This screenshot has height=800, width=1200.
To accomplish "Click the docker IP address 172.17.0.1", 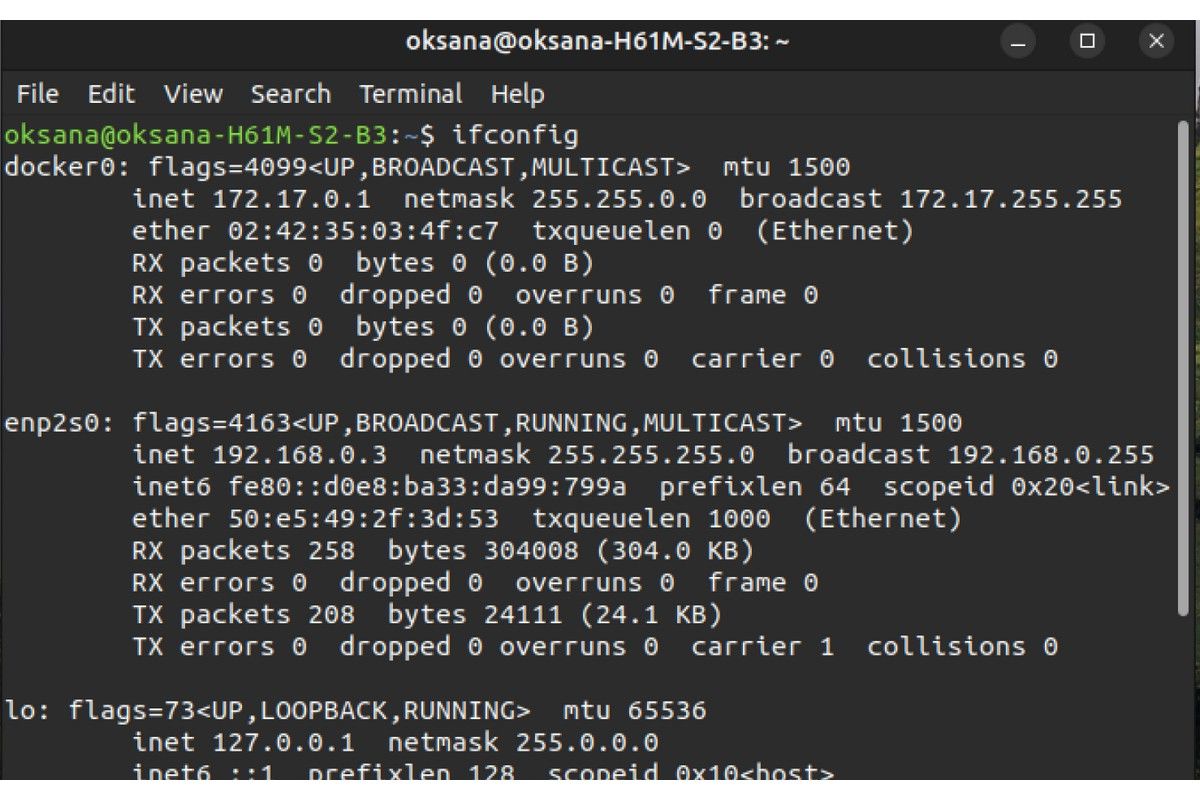I will point(292,199).
